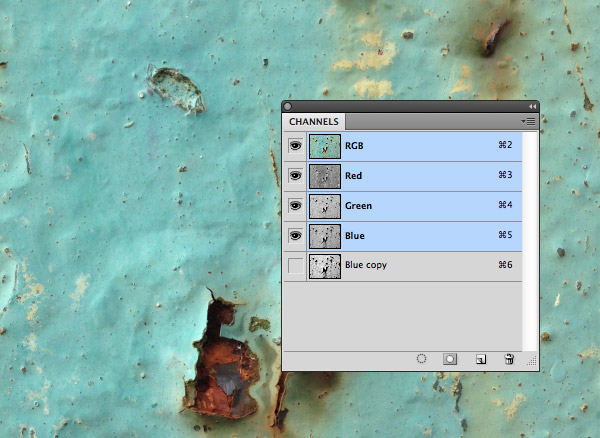This screenshot has width=600, height=438.
Task: Load channel as selection icon
Action: click(422, 358)
